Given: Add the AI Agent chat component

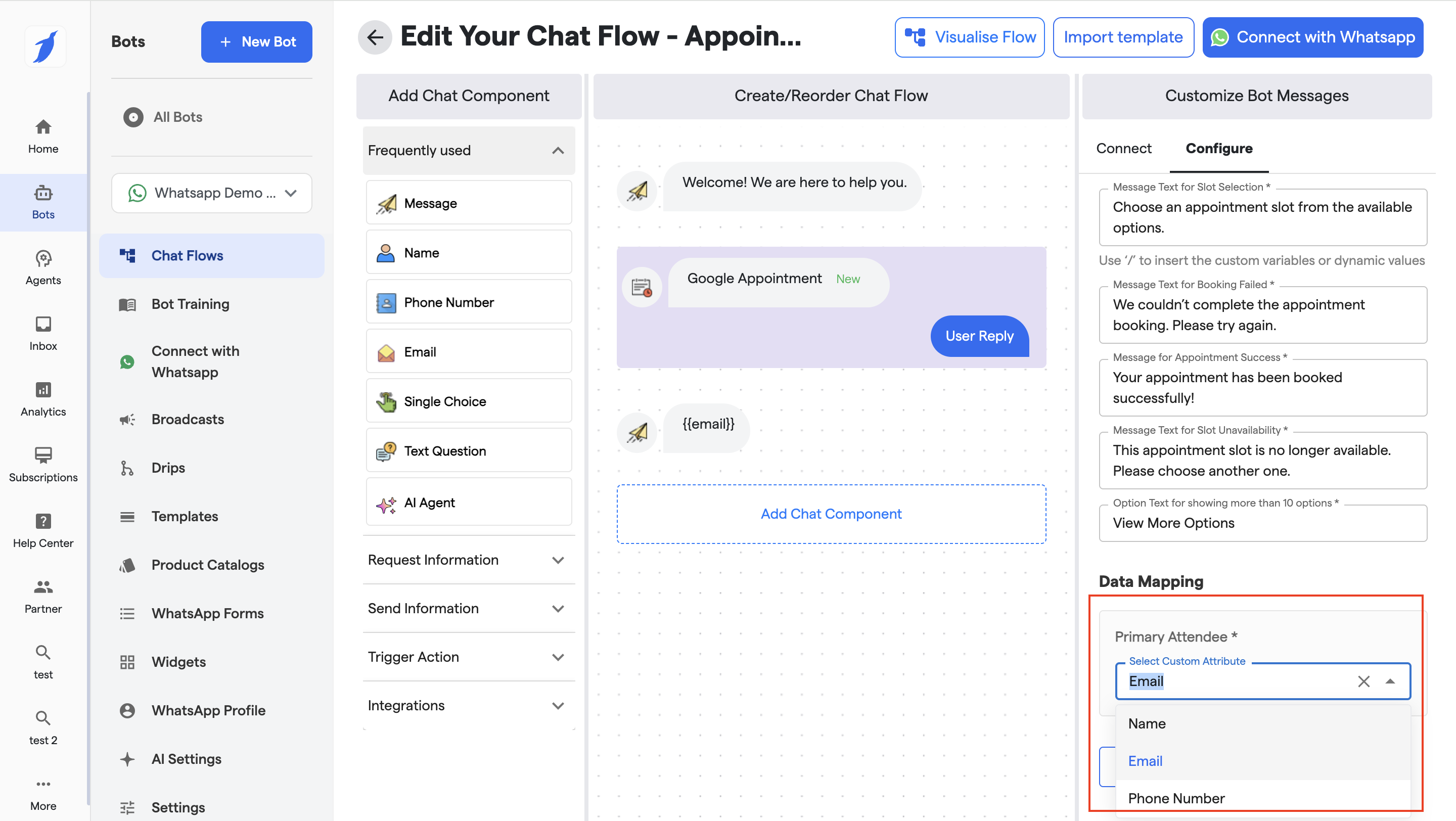Looking at the screenshot, I should (469, 503).
